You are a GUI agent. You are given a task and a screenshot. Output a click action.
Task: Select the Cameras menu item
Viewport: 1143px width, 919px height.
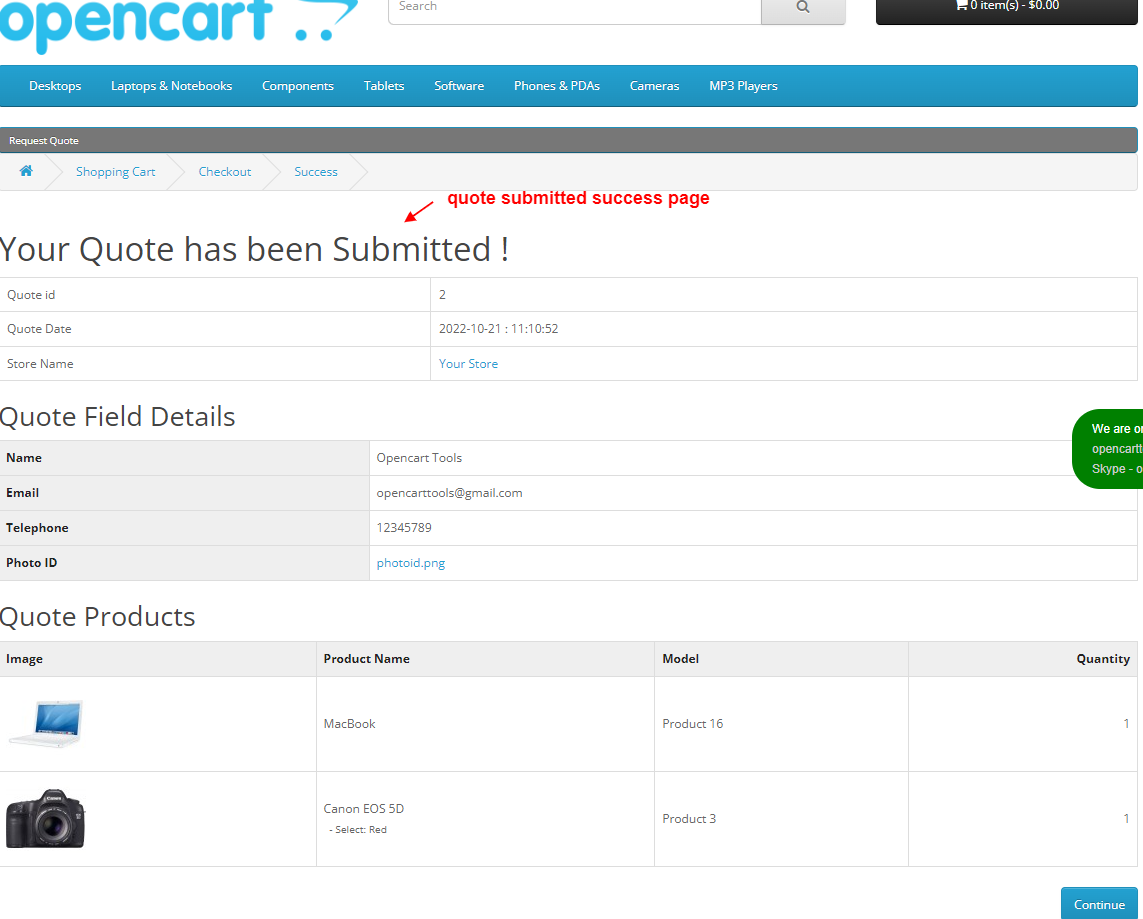[x=655, y=86]
